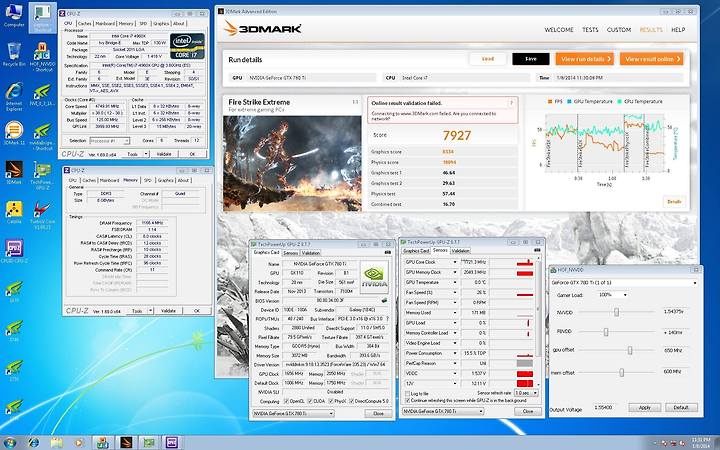
Task: Open the Windows Start button
Action: 9,443
